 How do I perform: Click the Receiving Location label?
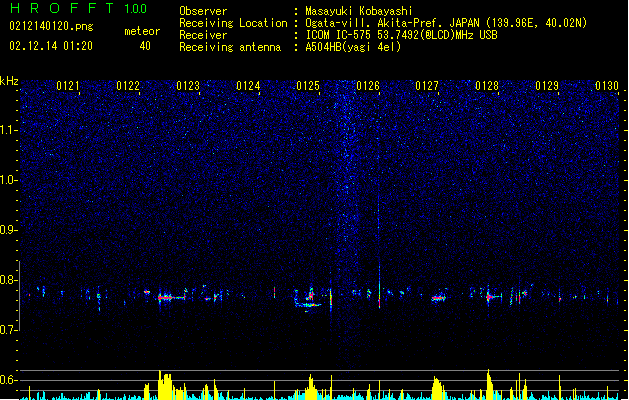[x=233, y=23]
